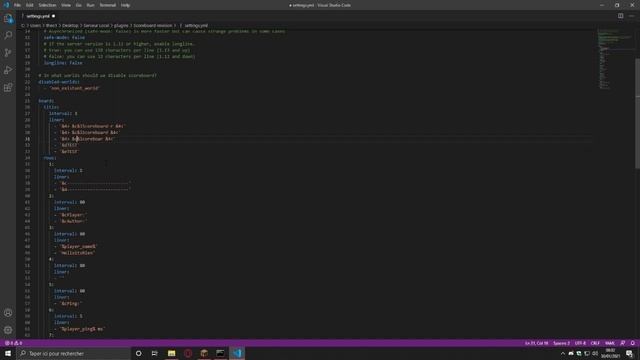Click the 'safe-mode: false' line
640x360 pixels.
64,38
